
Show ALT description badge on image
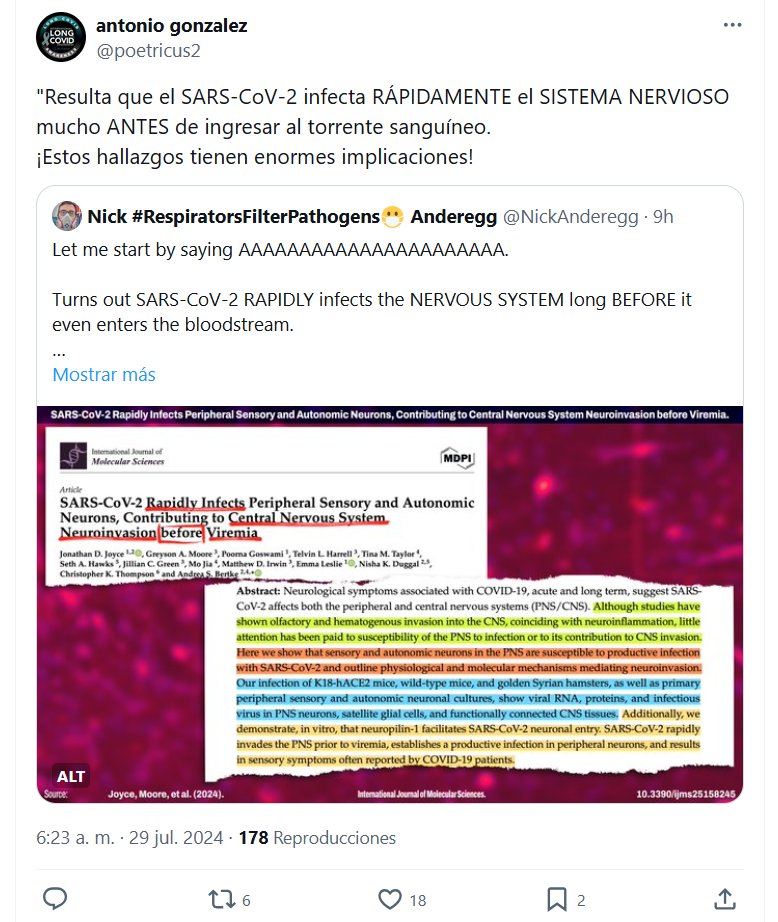tap(71, 776)
